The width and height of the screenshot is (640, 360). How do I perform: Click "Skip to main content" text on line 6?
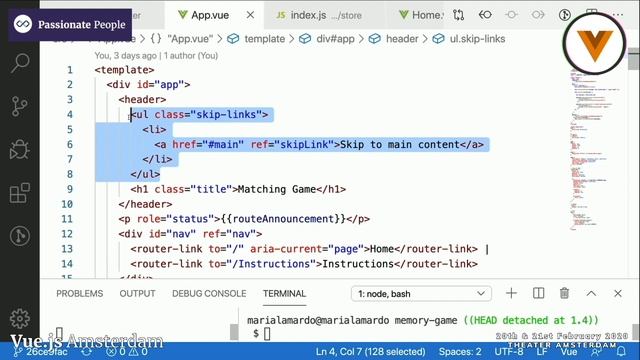[x=400, y=144]
